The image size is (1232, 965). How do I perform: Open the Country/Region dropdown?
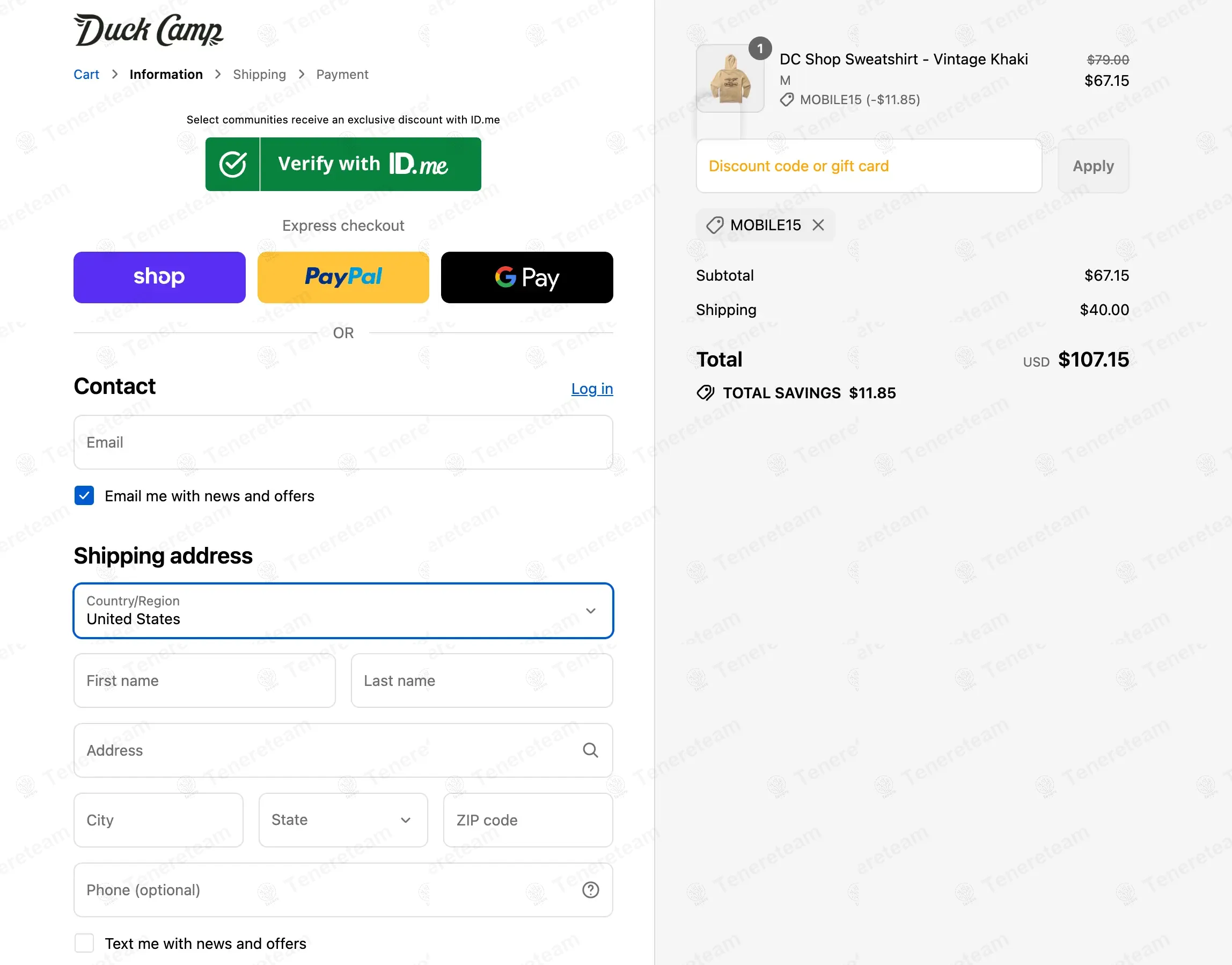point(343,611)
